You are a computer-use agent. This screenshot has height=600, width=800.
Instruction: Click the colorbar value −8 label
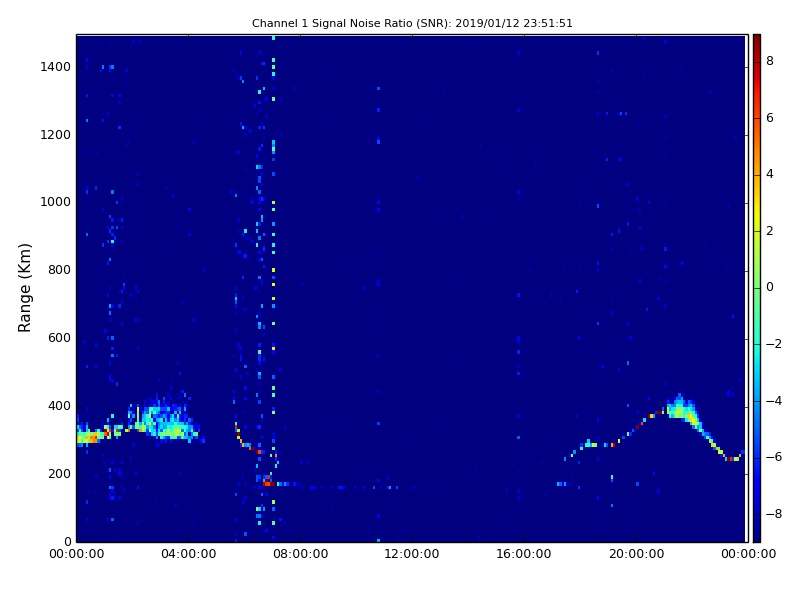coord(773,514)
